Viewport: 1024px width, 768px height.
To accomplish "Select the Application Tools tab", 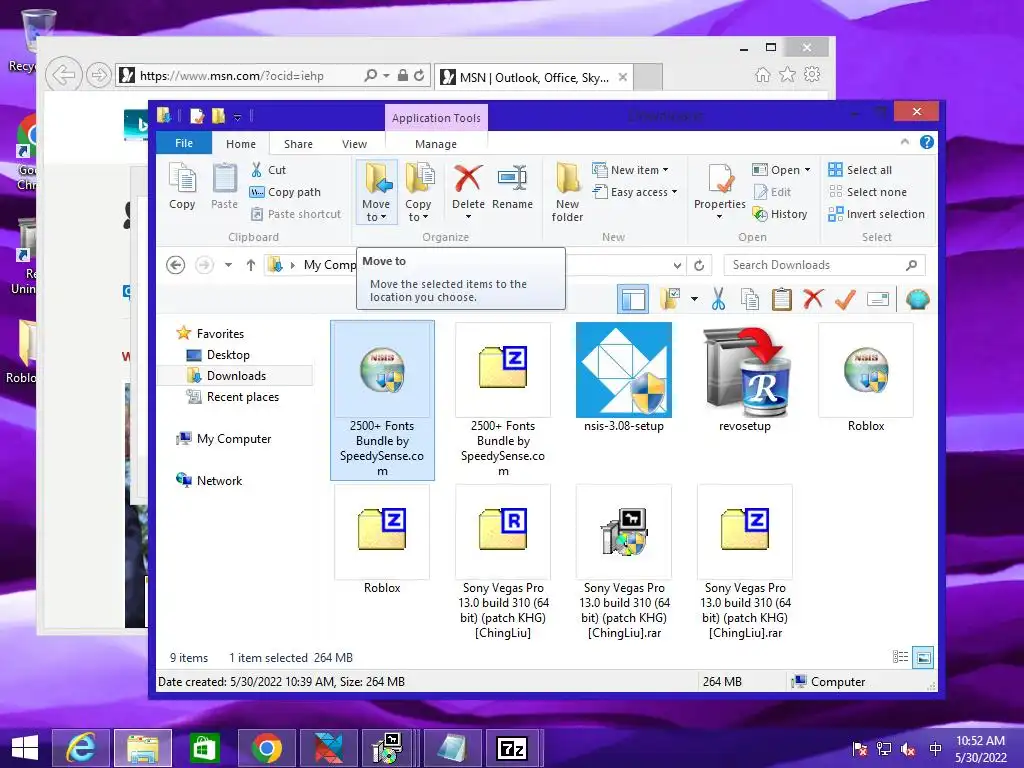I will [x=436, y=118].
